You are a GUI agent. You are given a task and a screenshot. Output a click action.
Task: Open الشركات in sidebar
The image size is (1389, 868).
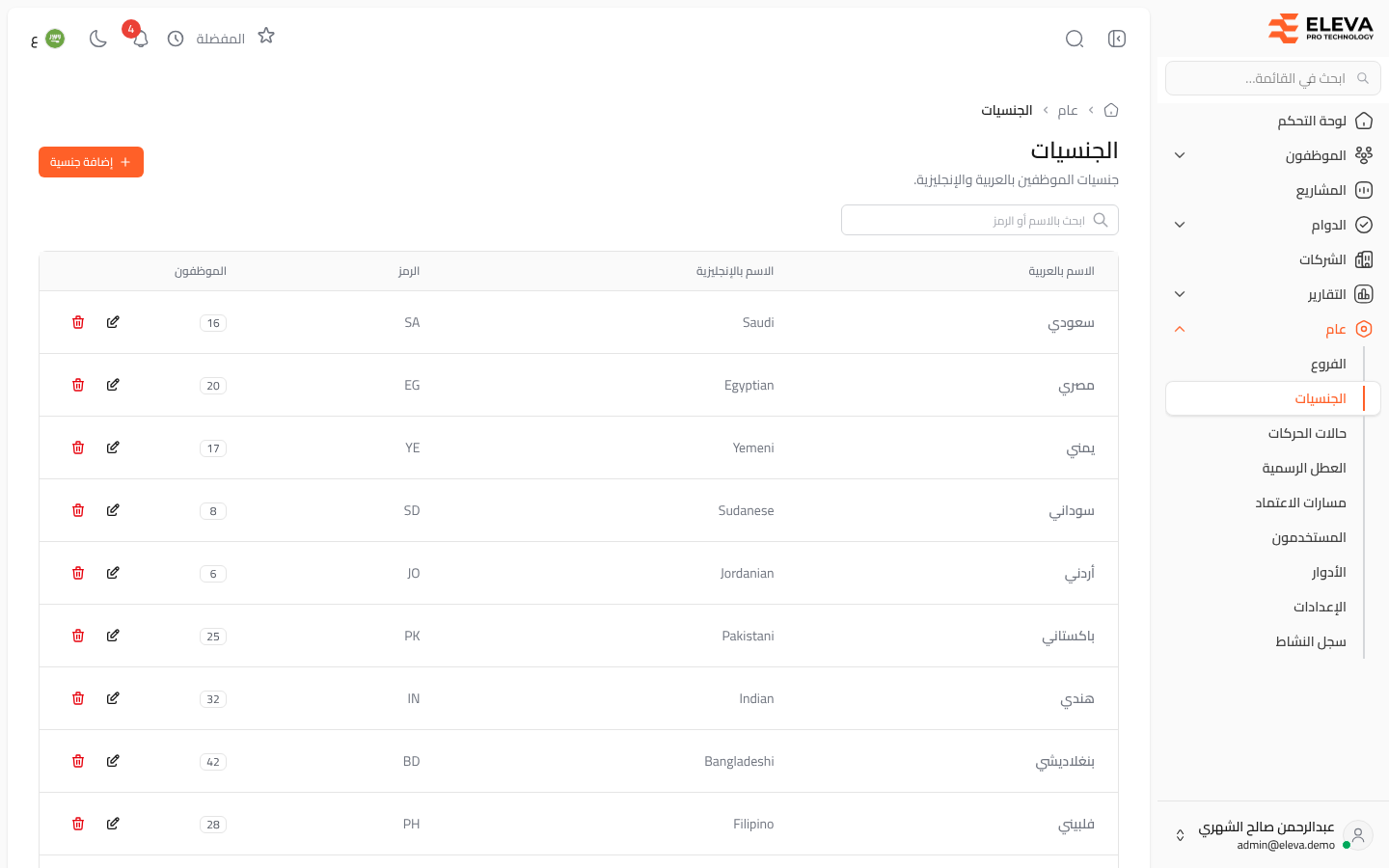(1273, 259)
